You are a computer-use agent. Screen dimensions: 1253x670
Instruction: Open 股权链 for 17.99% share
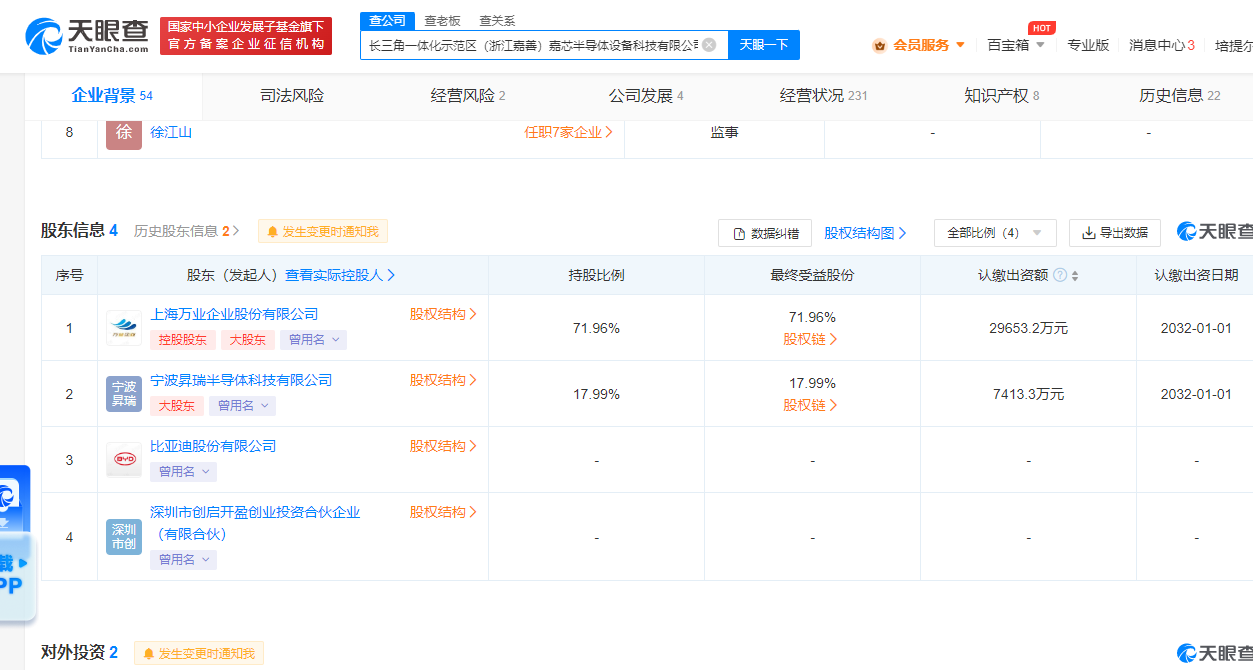point(811,405)
